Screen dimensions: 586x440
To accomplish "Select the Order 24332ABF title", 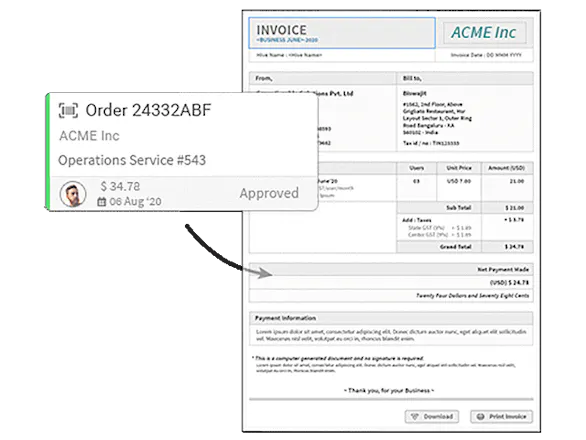I will tap(148, 110).
